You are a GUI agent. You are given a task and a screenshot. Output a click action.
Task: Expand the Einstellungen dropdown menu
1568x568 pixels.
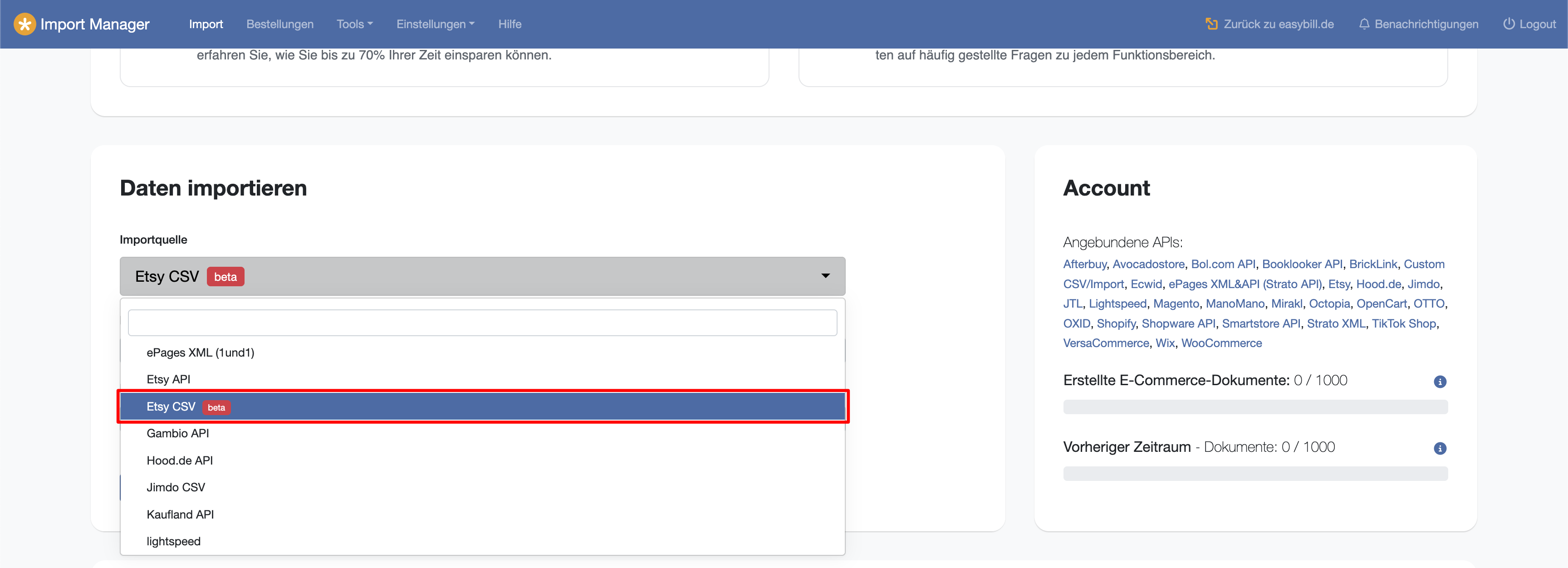click(435, 24)
